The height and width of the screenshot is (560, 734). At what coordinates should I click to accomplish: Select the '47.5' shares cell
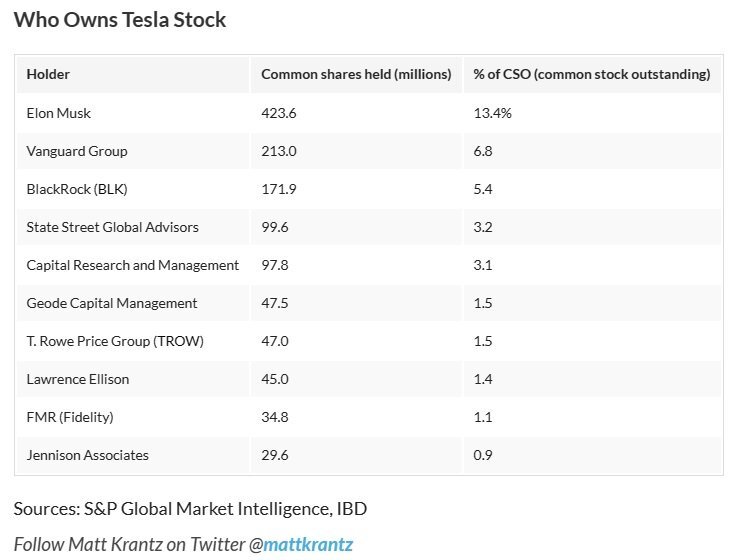point(356,302)
